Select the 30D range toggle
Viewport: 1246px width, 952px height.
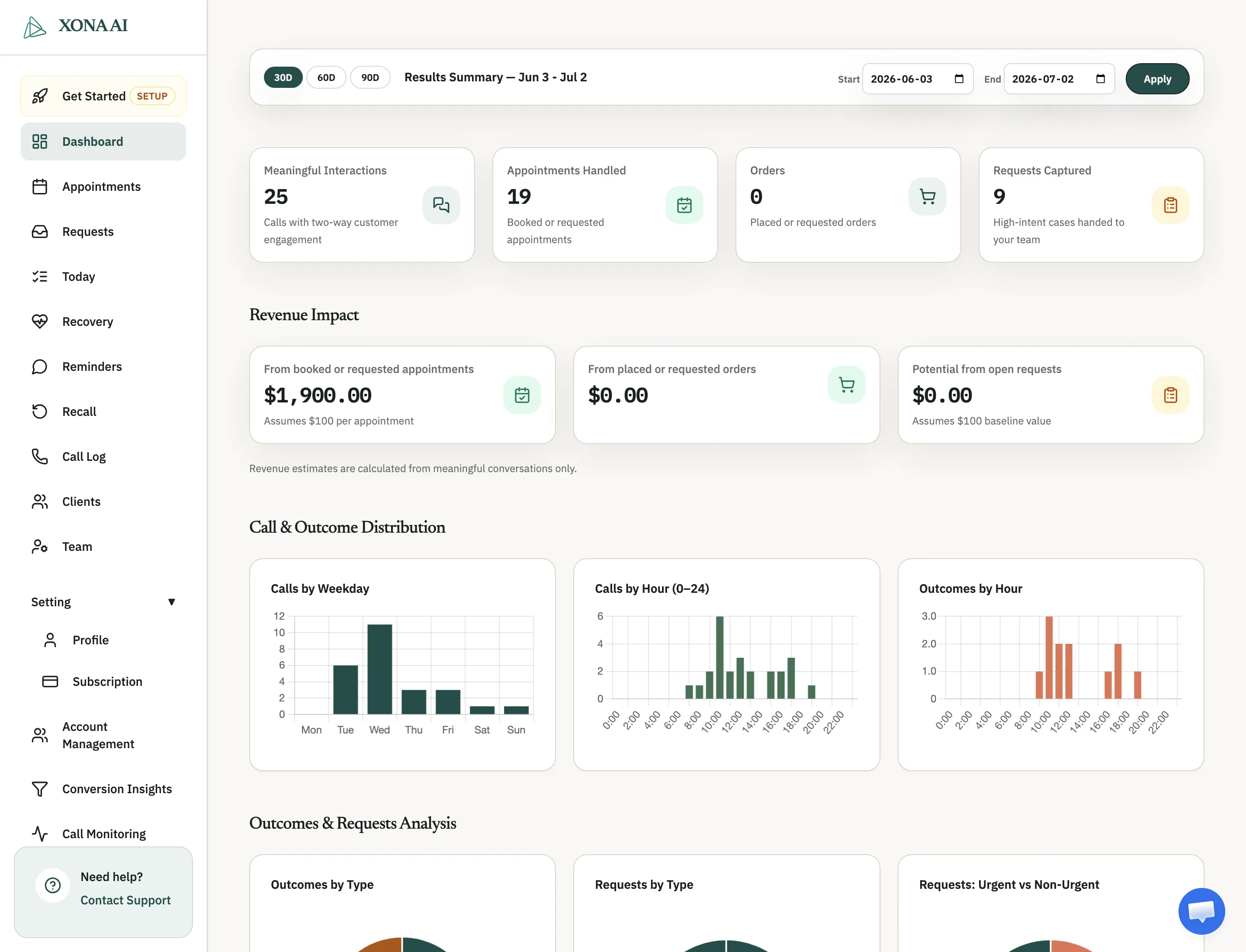click(283, 77)
